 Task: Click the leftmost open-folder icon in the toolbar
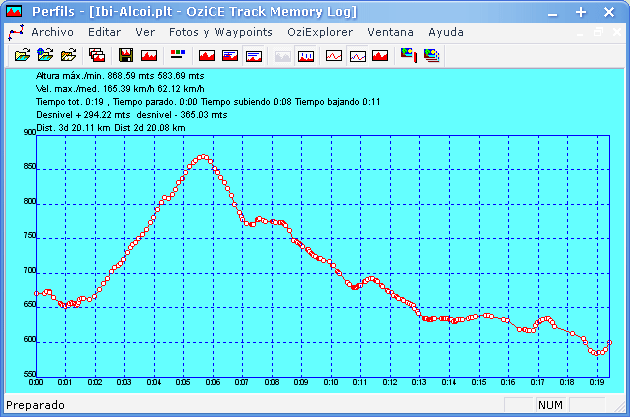click(21, 54)
